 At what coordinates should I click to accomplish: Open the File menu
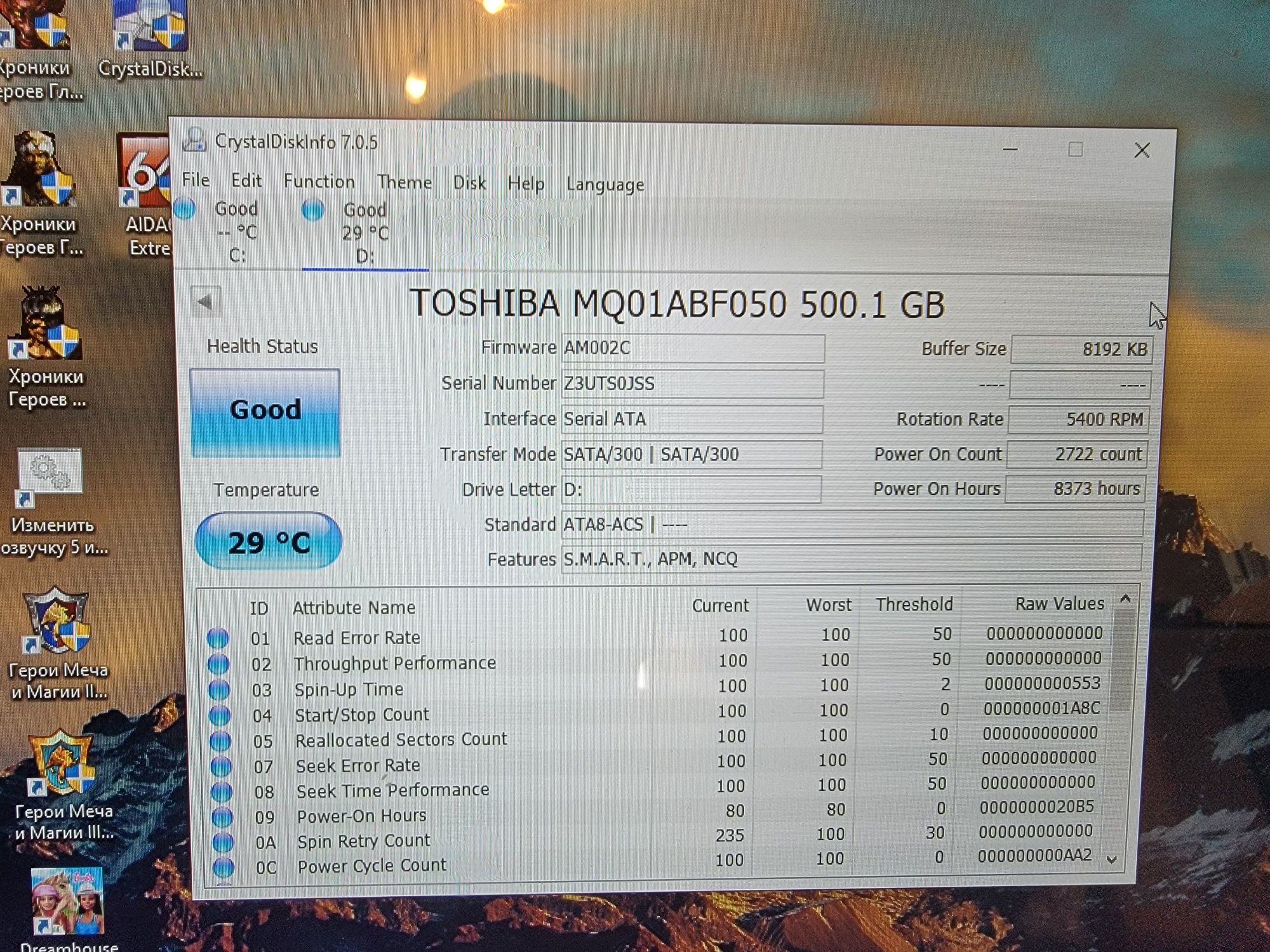[196, 180]
